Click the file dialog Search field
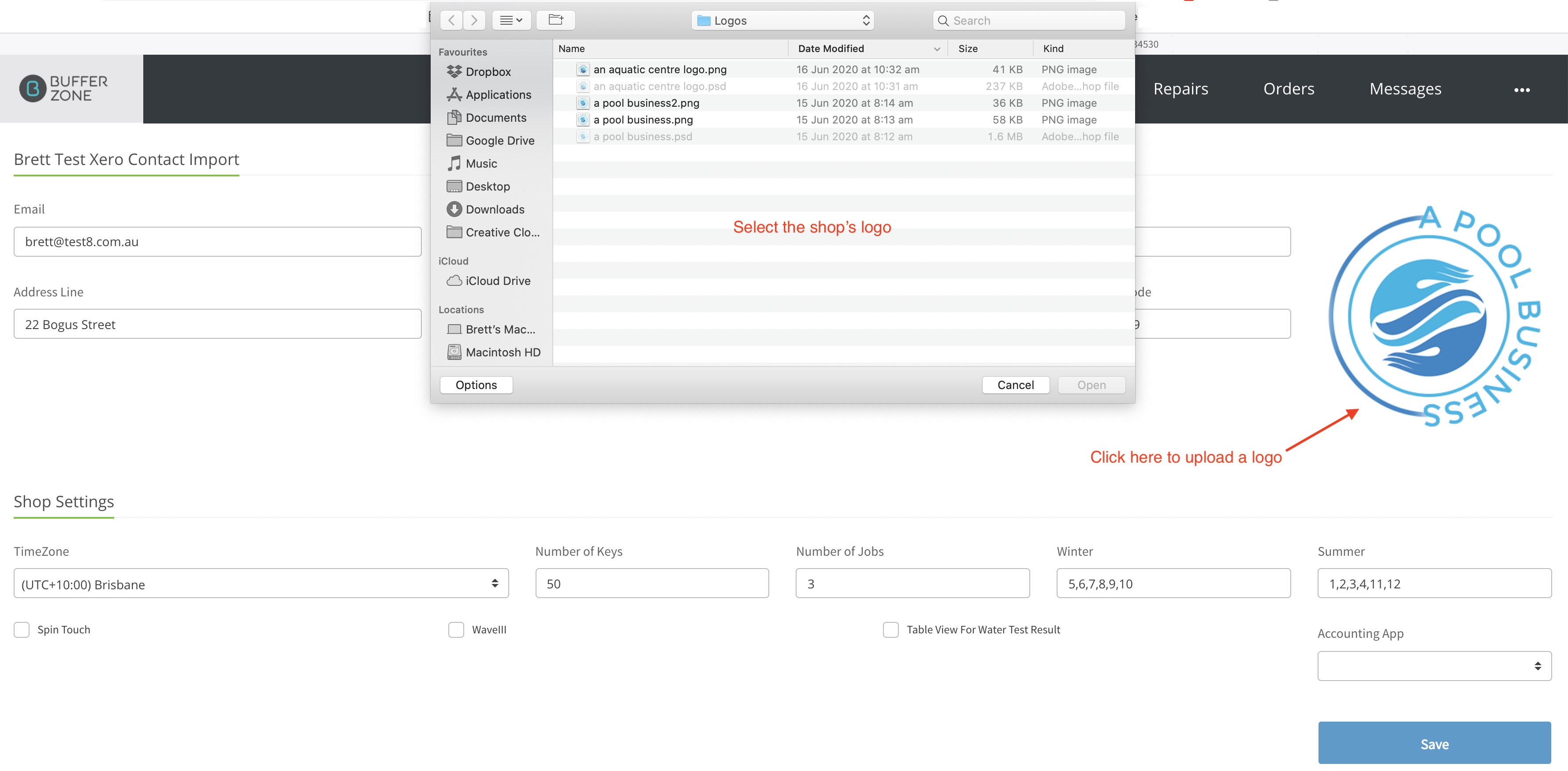This screenshot has height=771, width=1568. pyautogui.click(x=1029, y=20)
